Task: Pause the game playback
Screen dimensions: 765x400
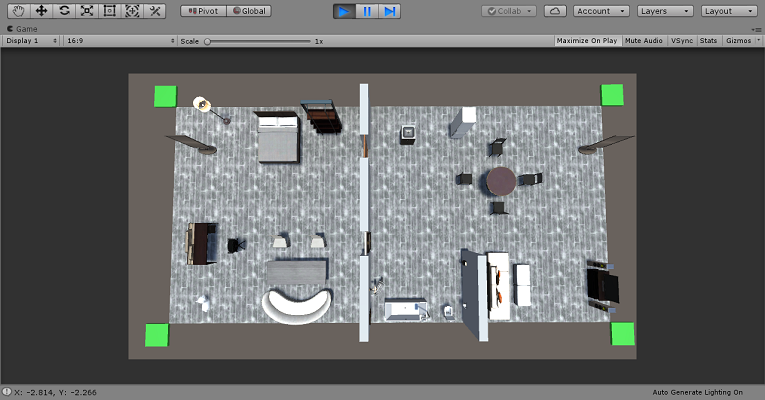Action: tap(367, 11)
